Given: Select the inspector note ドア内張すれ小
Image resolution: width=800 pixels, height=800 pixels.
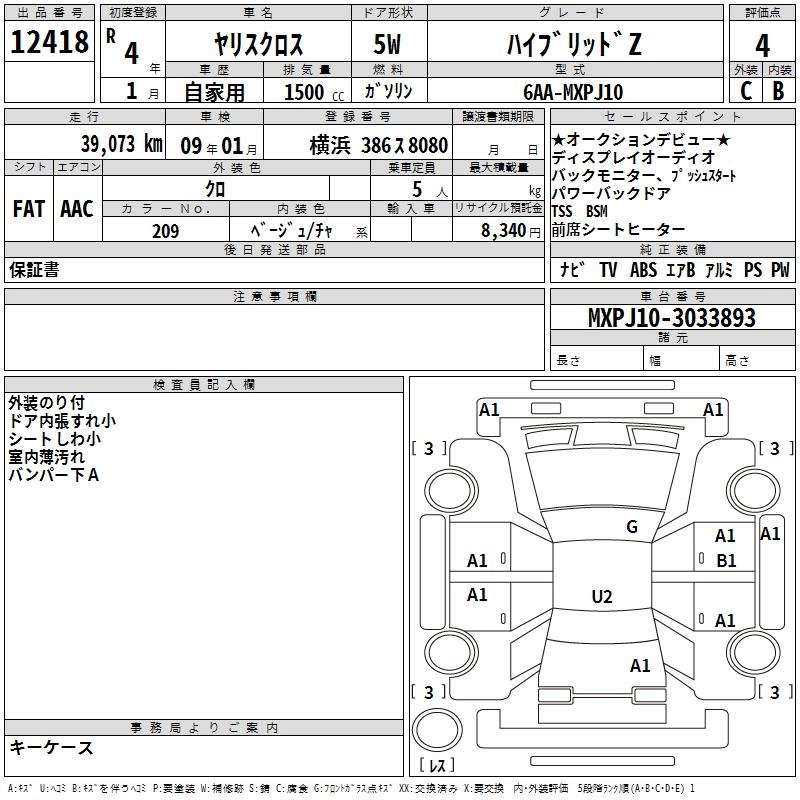Looking at the screenshot, I should 62,421.
